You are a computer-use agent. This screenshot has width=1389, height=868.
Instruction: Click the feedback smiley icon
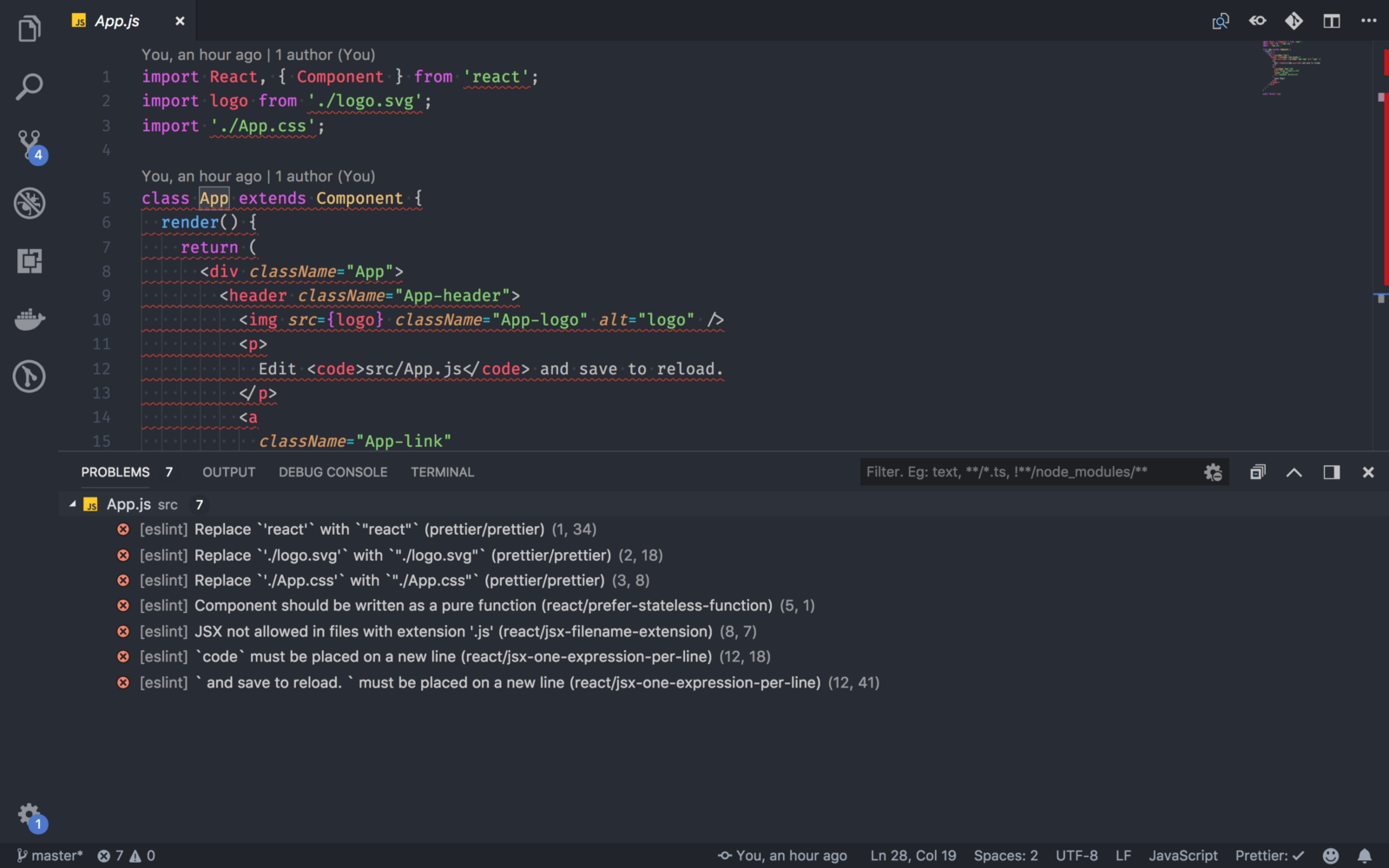tap(1330, 856)
